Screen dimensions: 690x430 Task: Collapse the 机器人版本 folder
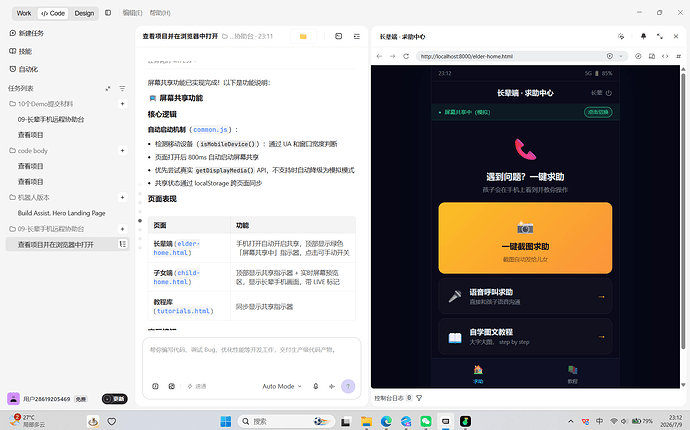[x=29, y=197]
